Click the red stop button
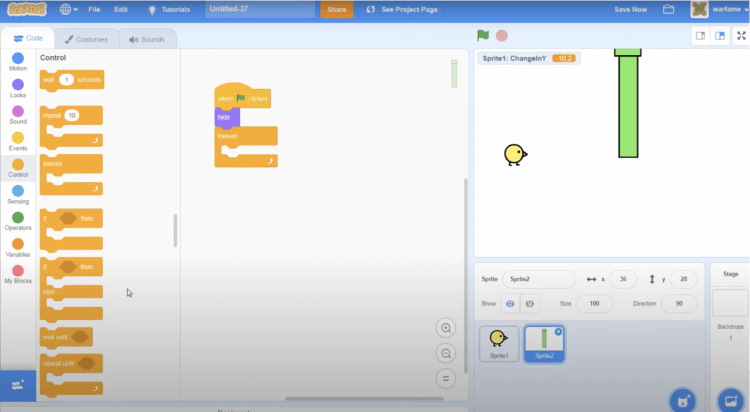The width and height of the screenshot is (750, 412). point(502,35)
